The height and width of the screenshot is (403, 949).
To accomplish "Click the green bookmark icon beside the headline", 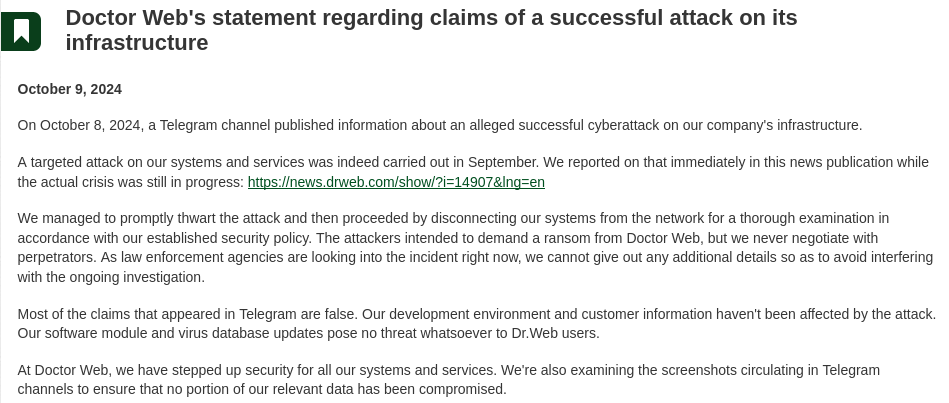I will tap(21, 31).
